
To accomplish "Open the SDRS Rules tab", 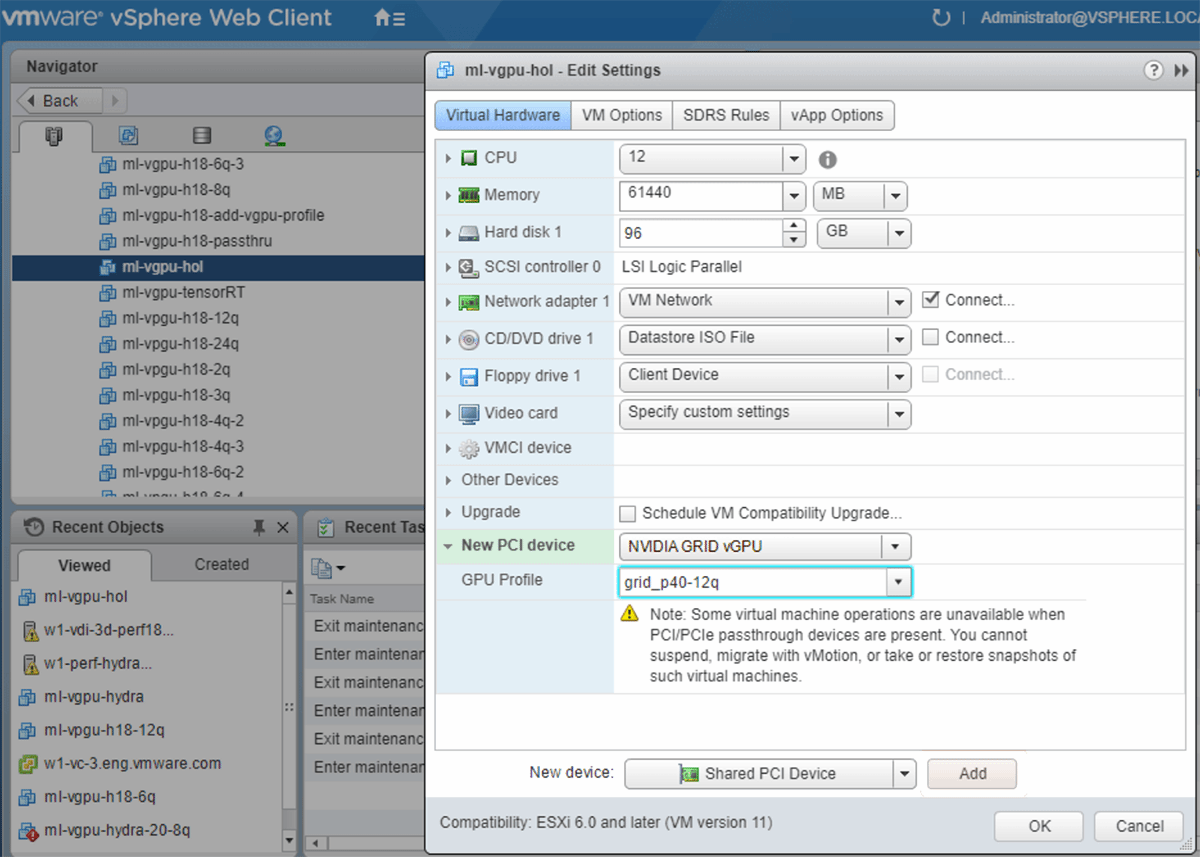I will 726,115.
